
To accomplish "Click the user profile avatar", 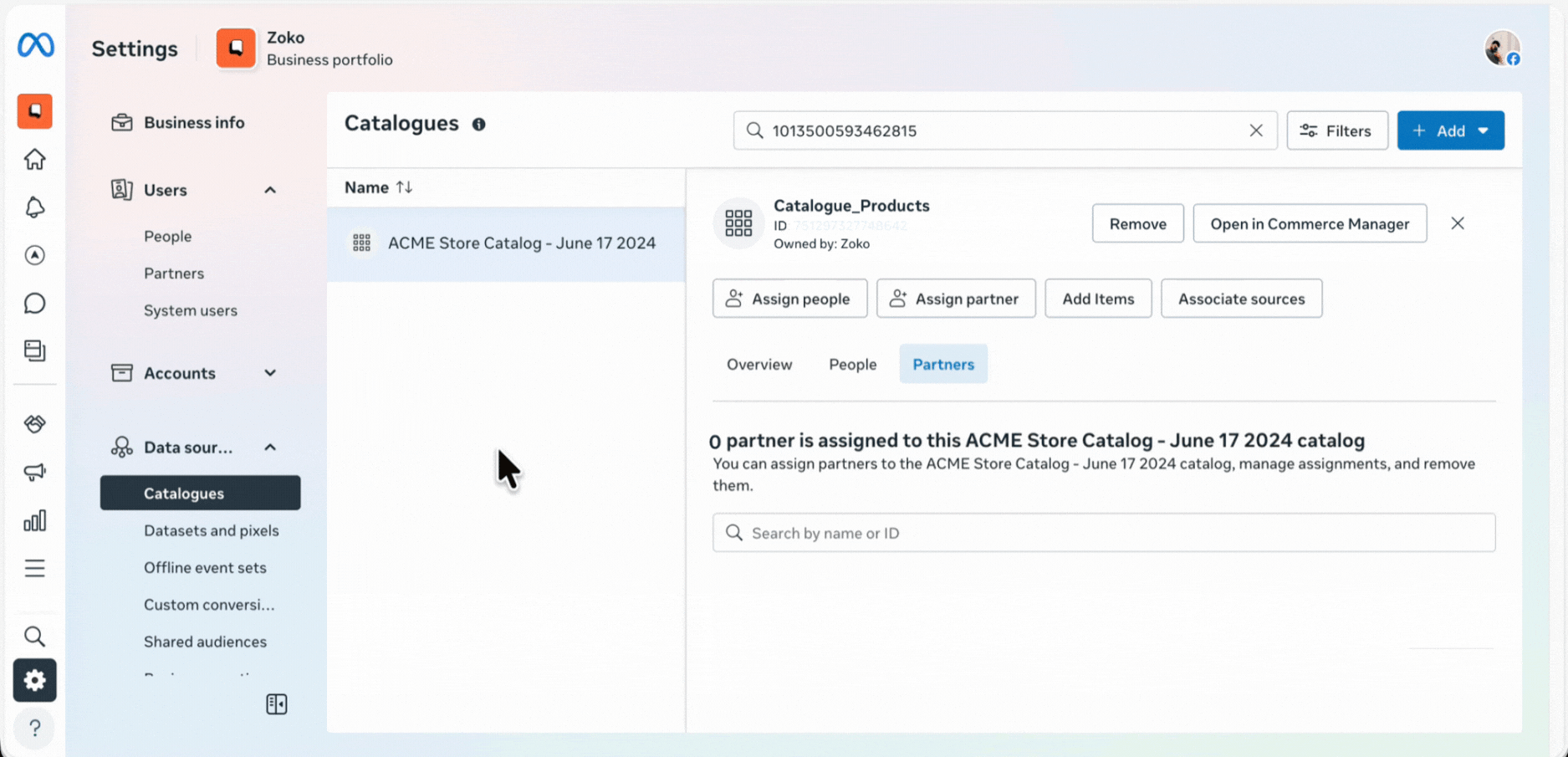I will pyautogui.click(x=1502, y=49).
